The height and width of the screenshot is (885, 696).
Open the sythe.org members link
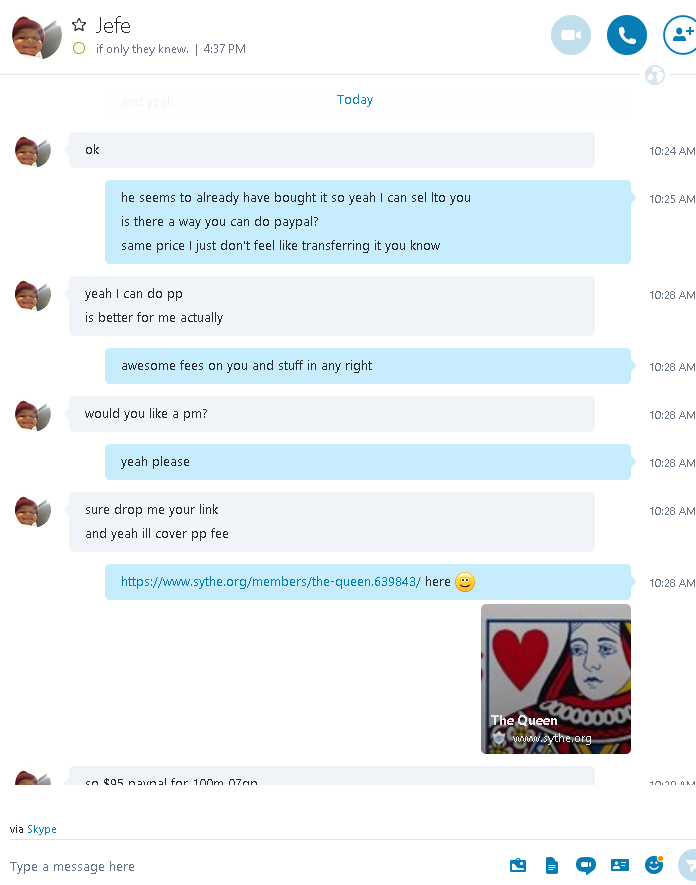(271, 581)
